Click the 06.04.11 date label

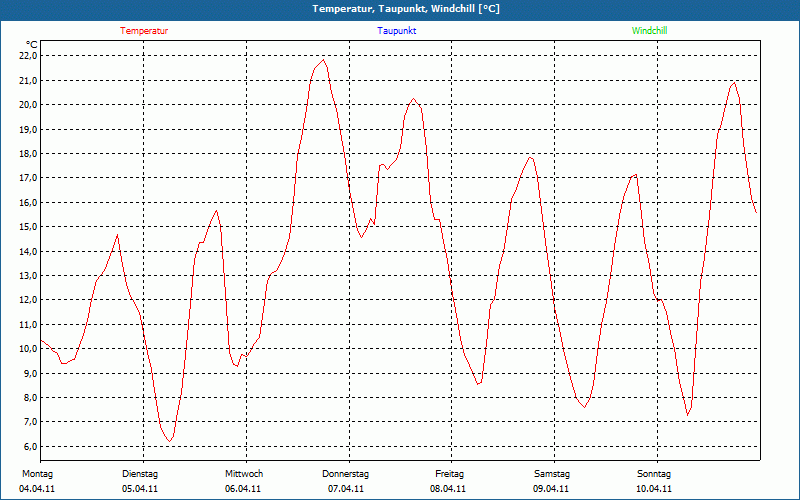pos(243,489)
